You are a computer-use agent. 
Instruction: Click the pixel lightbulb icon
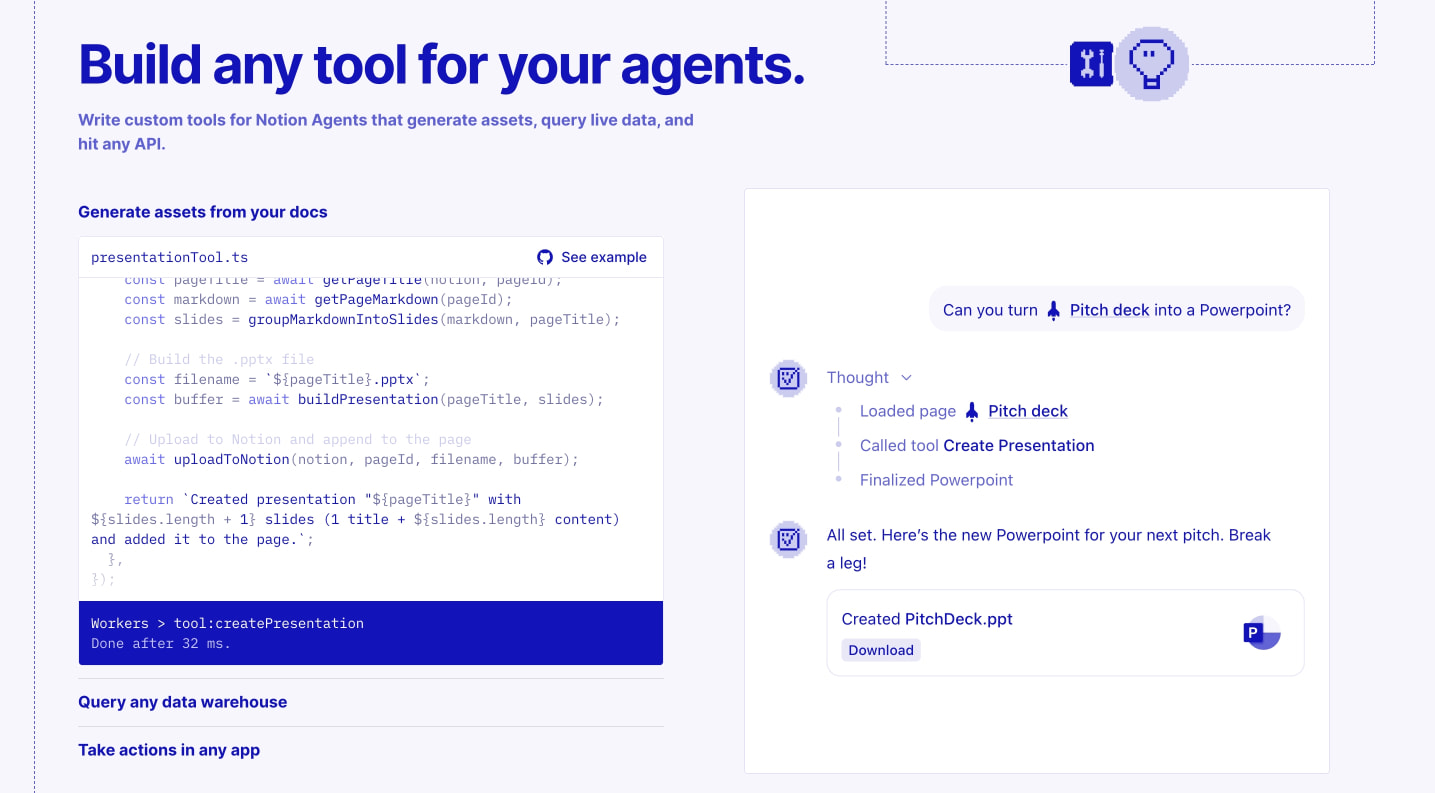coord(1152,63)
